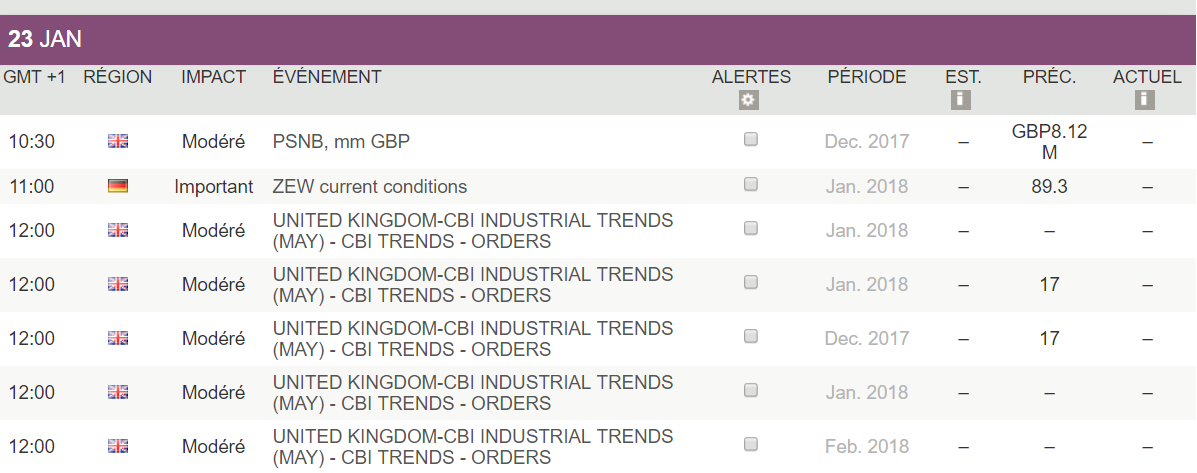The image size is (1197, 473).
Task: Open the PSNB, mm GBP event
Action: coord(341,142)
